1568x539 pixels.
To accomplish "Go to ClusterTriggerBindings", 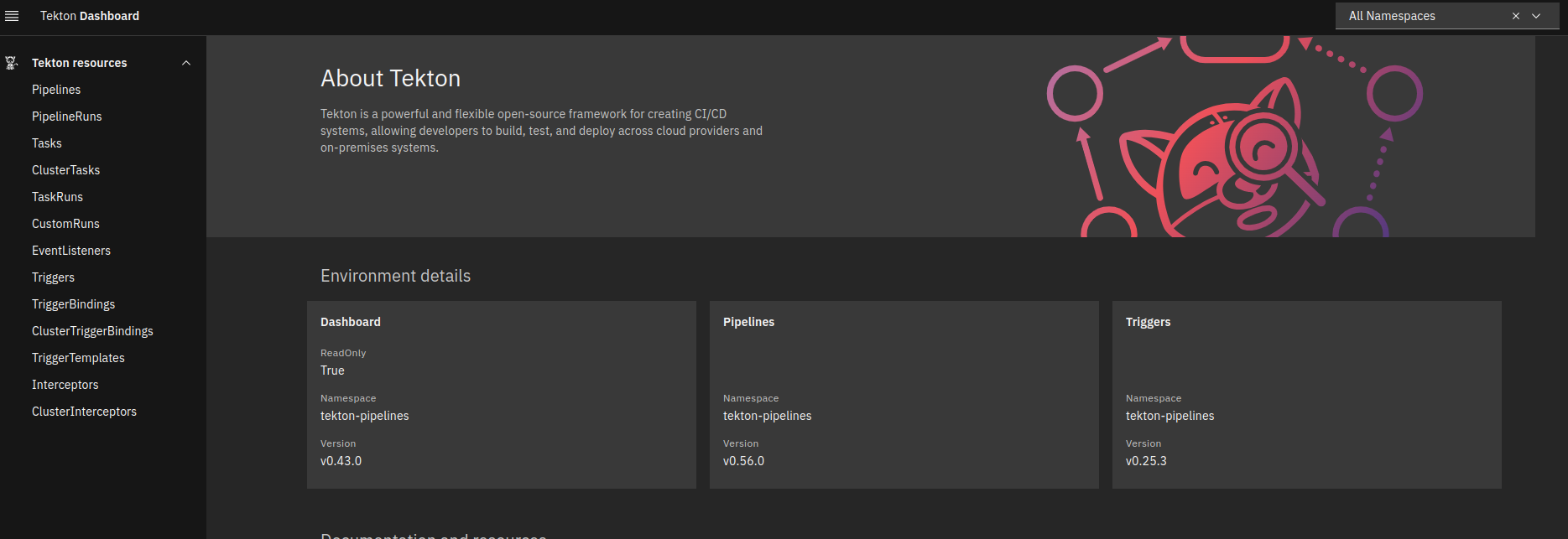I will 93,331.
